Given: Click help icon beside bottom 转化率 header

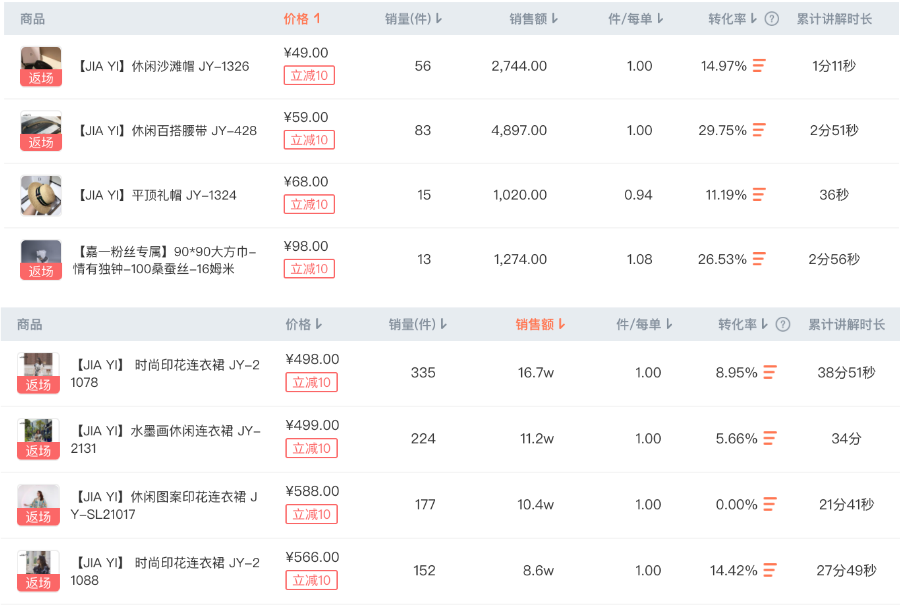Looking at the screenshot, I should (x=783, y=325).
